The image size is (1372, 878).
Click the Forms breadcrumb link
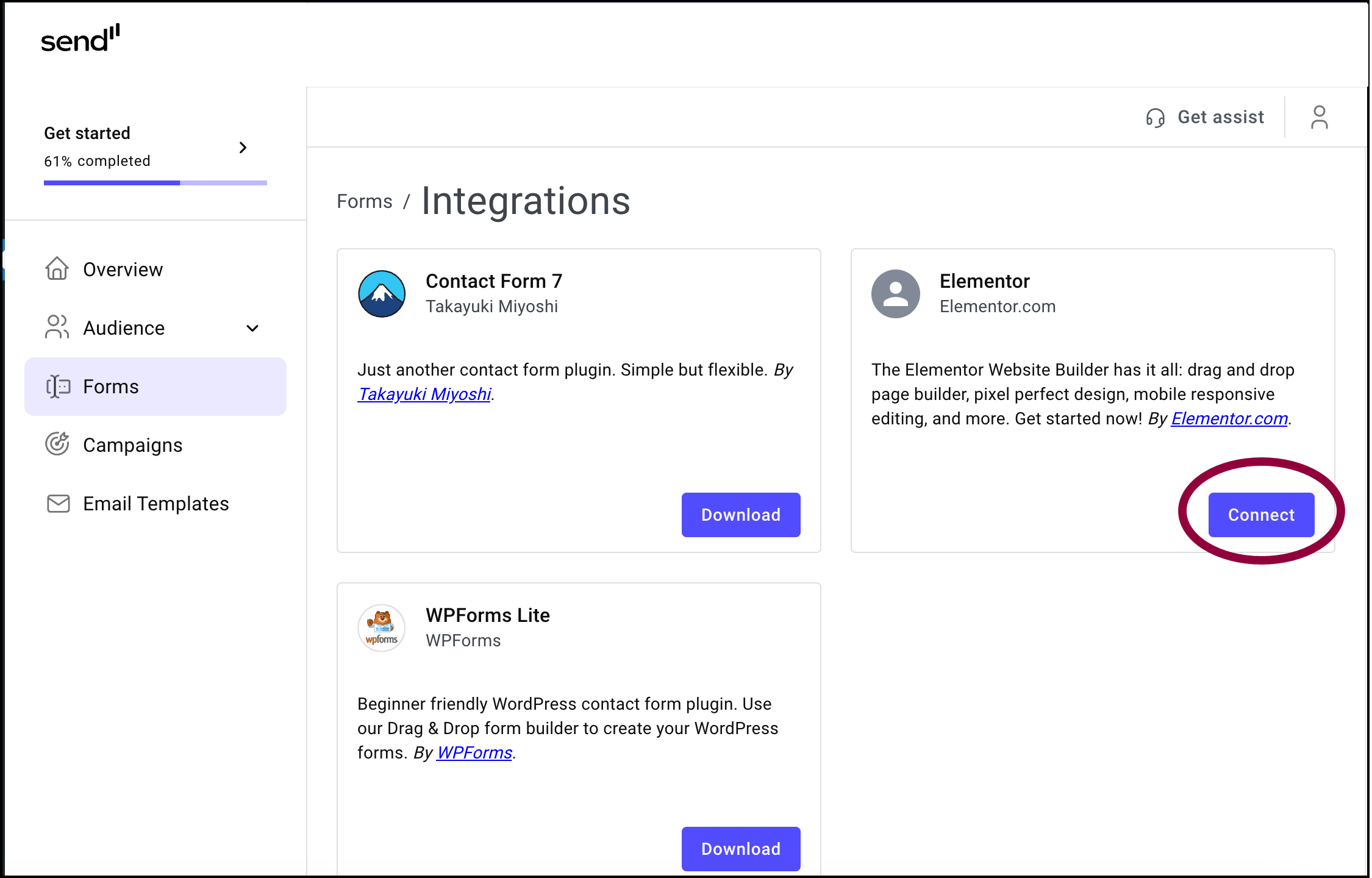click(x=365, y=201)
